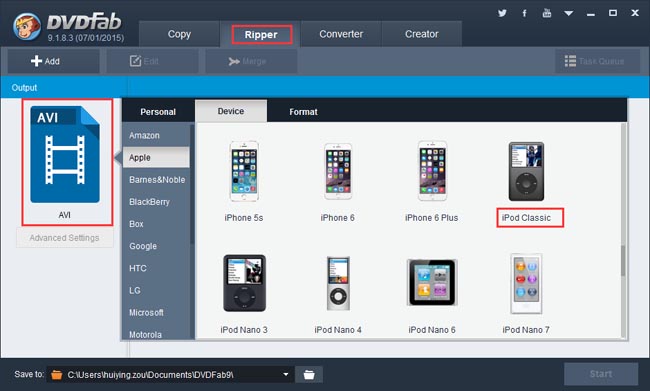Switch to the Copy tab
Image resolution: width=650 pixels, height=391 pixels.
click(x=179, y=34)
